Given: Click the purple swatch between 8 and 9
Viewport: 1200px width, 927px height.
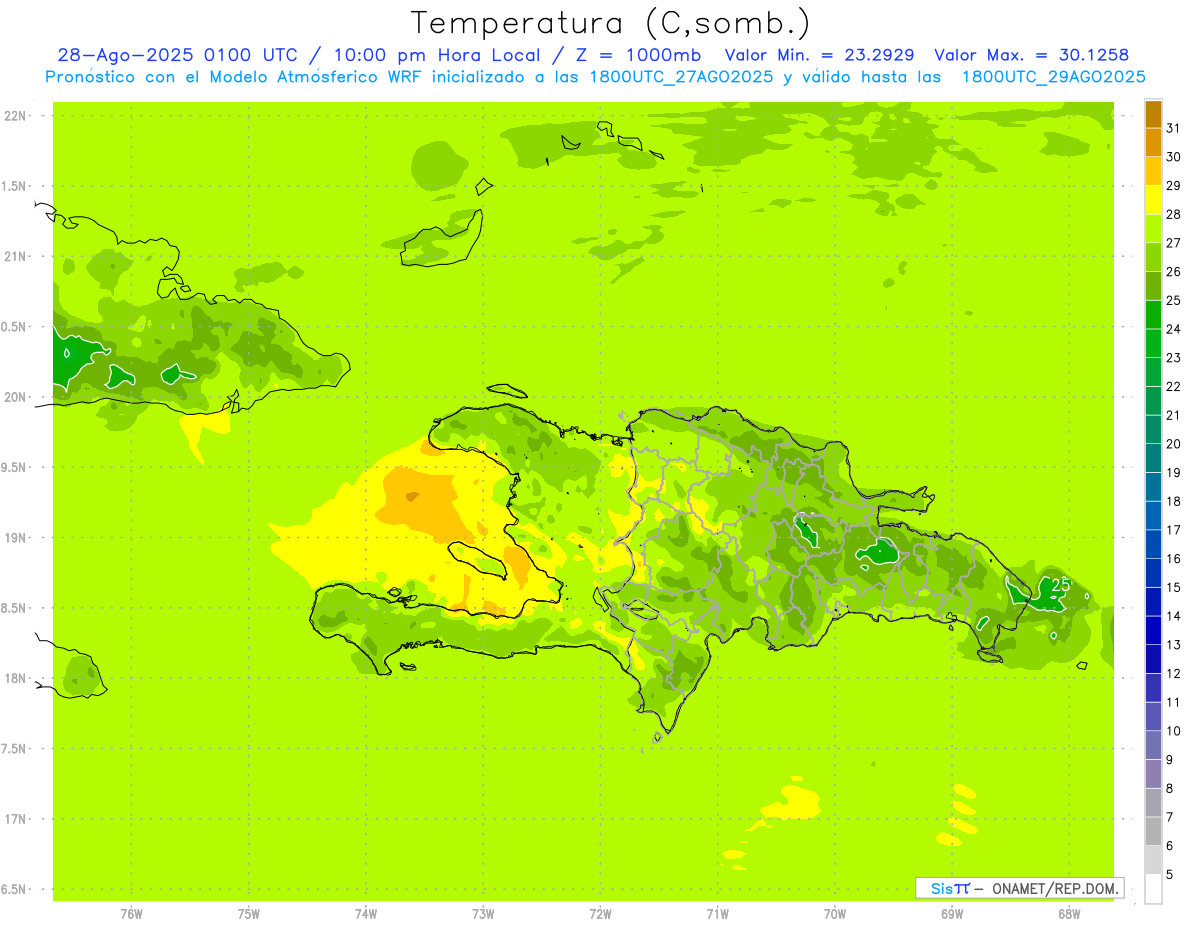Looking at the screenshot, I should 1153,774.
